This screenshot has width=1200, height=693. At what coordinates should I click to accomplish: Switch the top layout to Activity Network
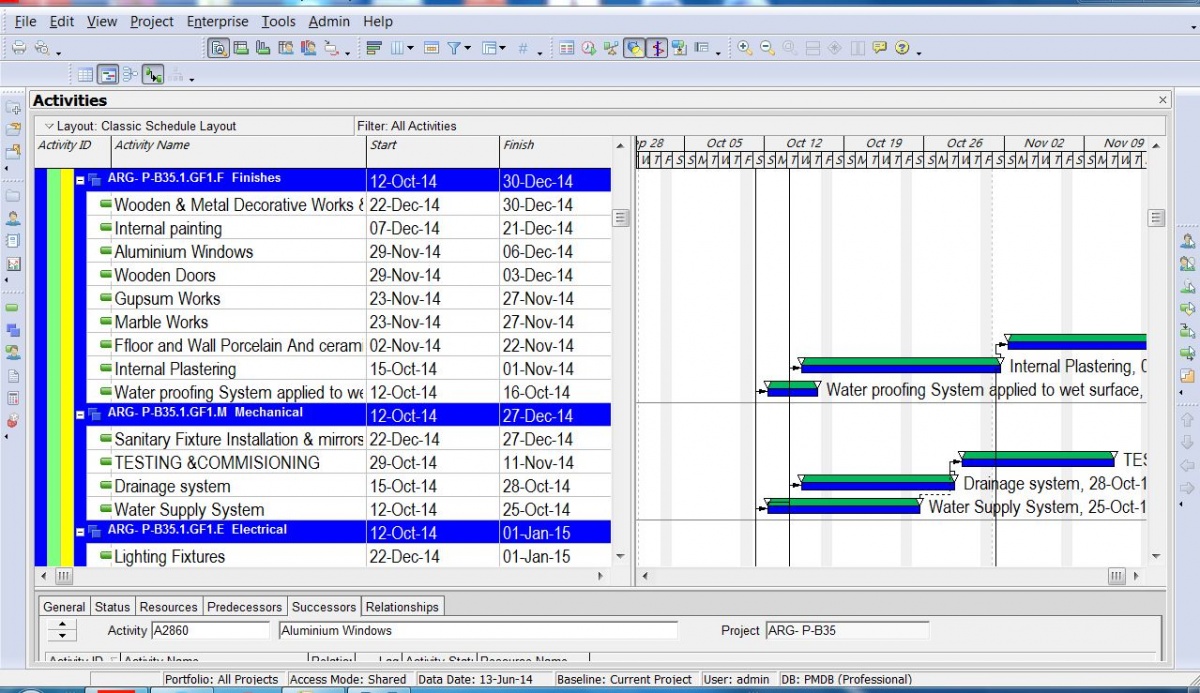click(x=130, y=75)
